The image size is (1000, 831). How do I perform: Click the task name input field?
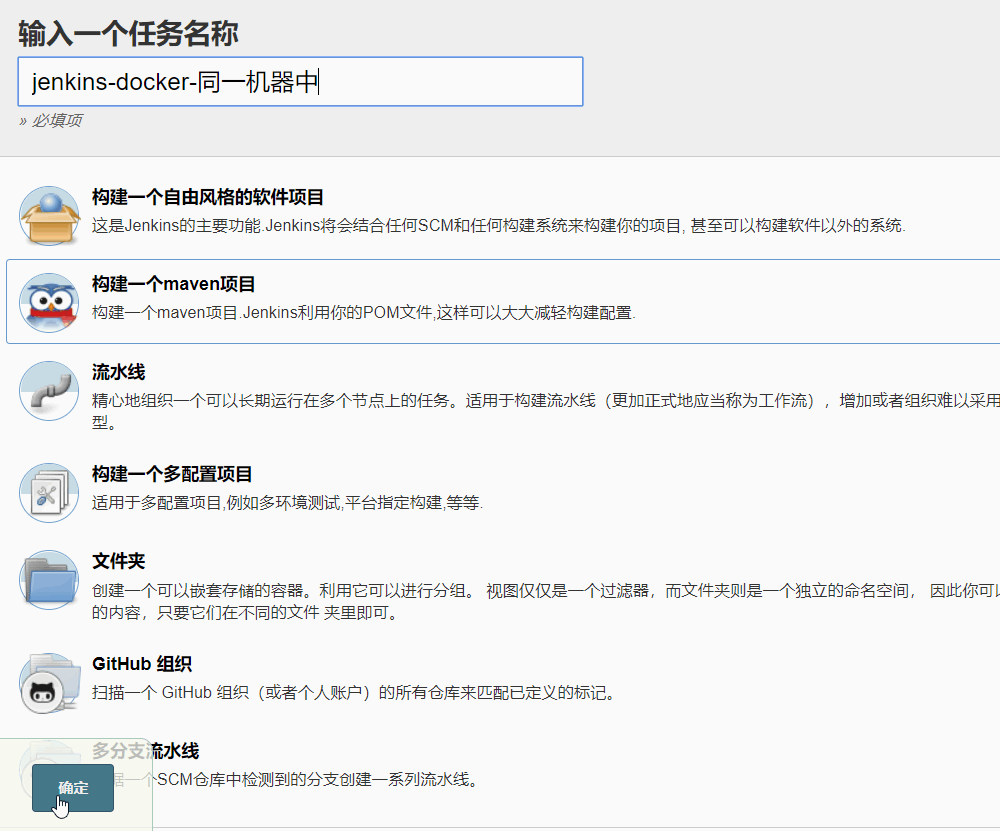click(x=300, y=82)
